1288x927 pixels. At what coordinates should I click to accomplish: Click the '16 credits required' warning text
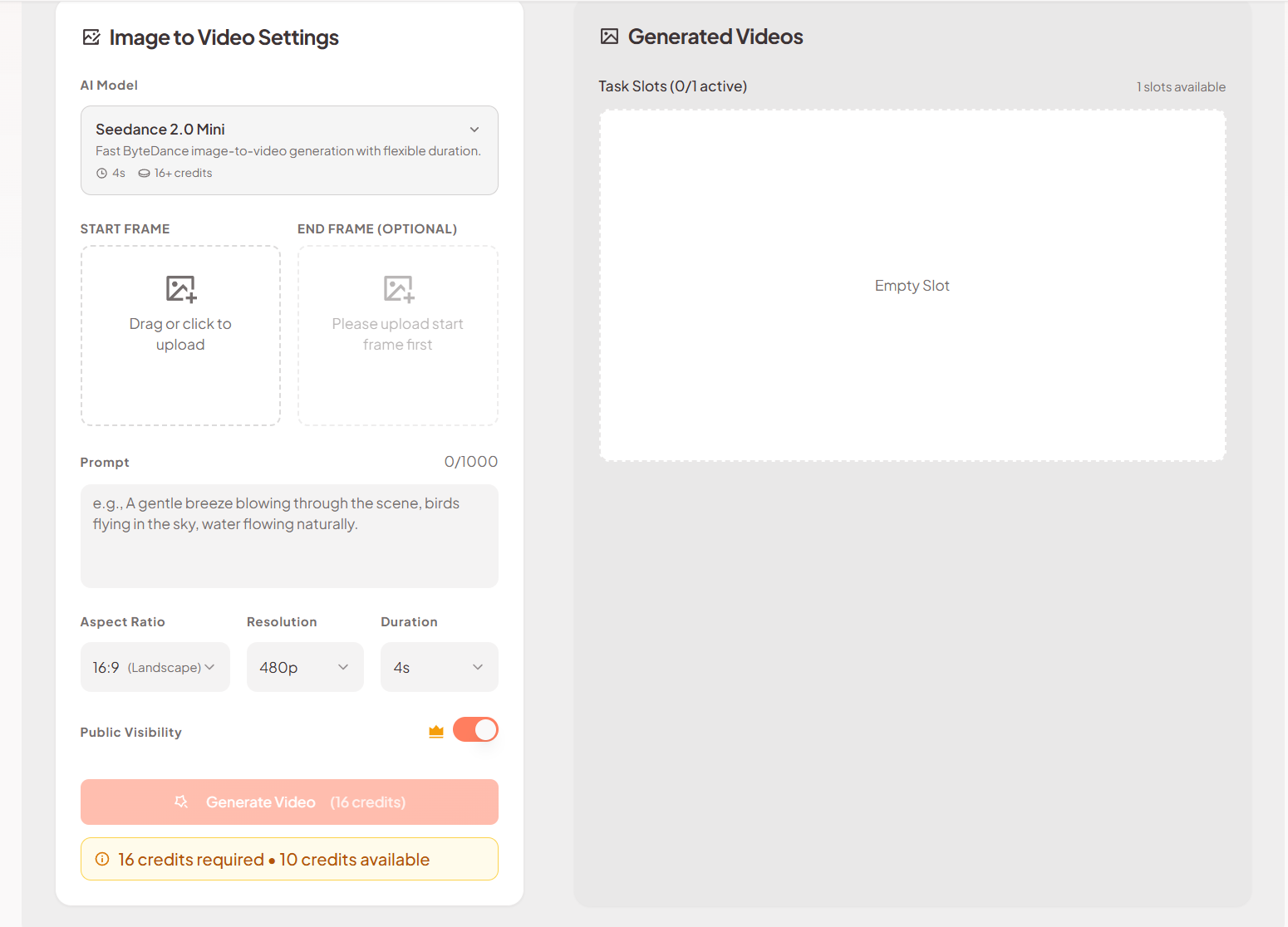pyautogui.click(x=191, y=860)
